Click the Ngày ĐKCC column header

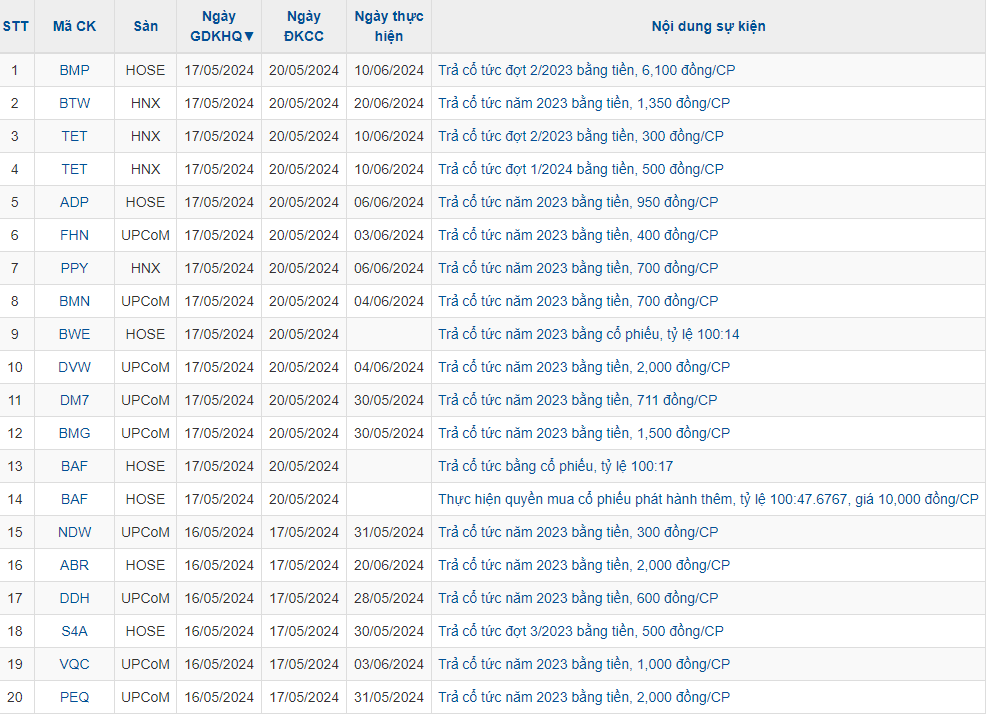click(x=304, y=26)
